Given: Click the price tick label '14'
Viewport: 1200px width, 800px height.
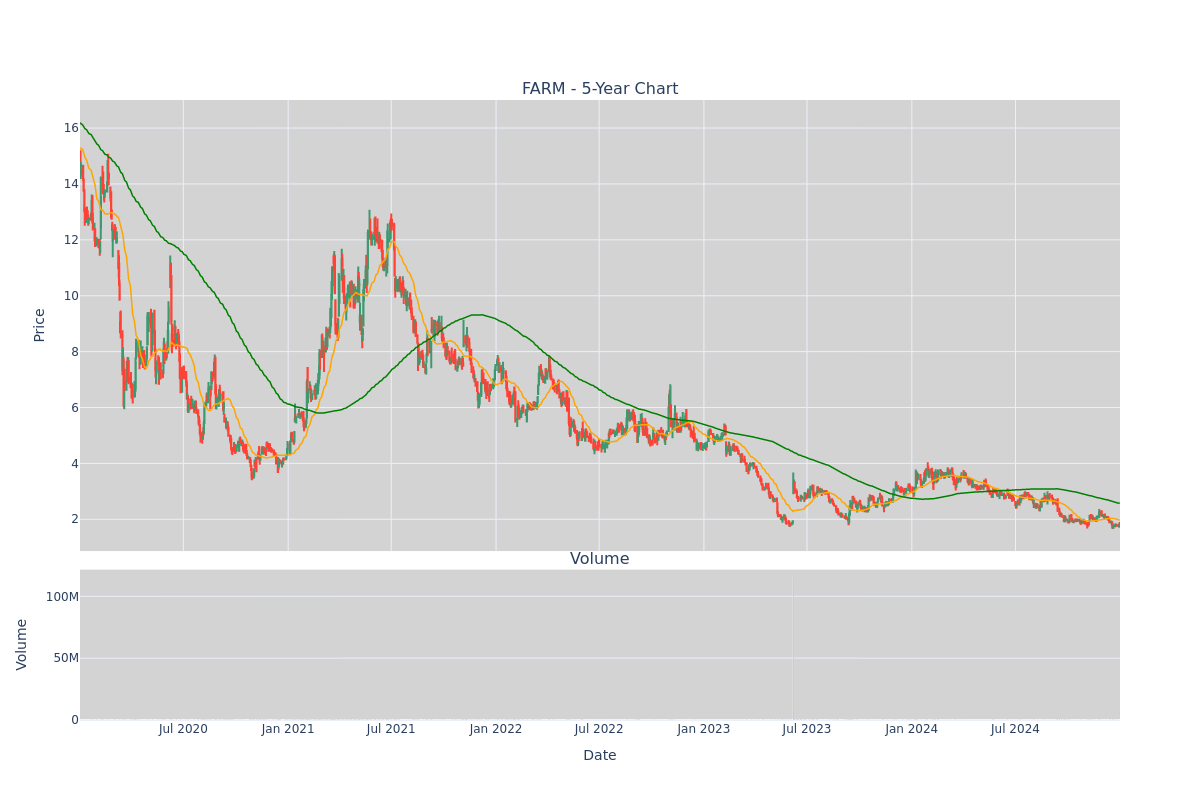Looking at the screenshot, I should tap(71, 184).
